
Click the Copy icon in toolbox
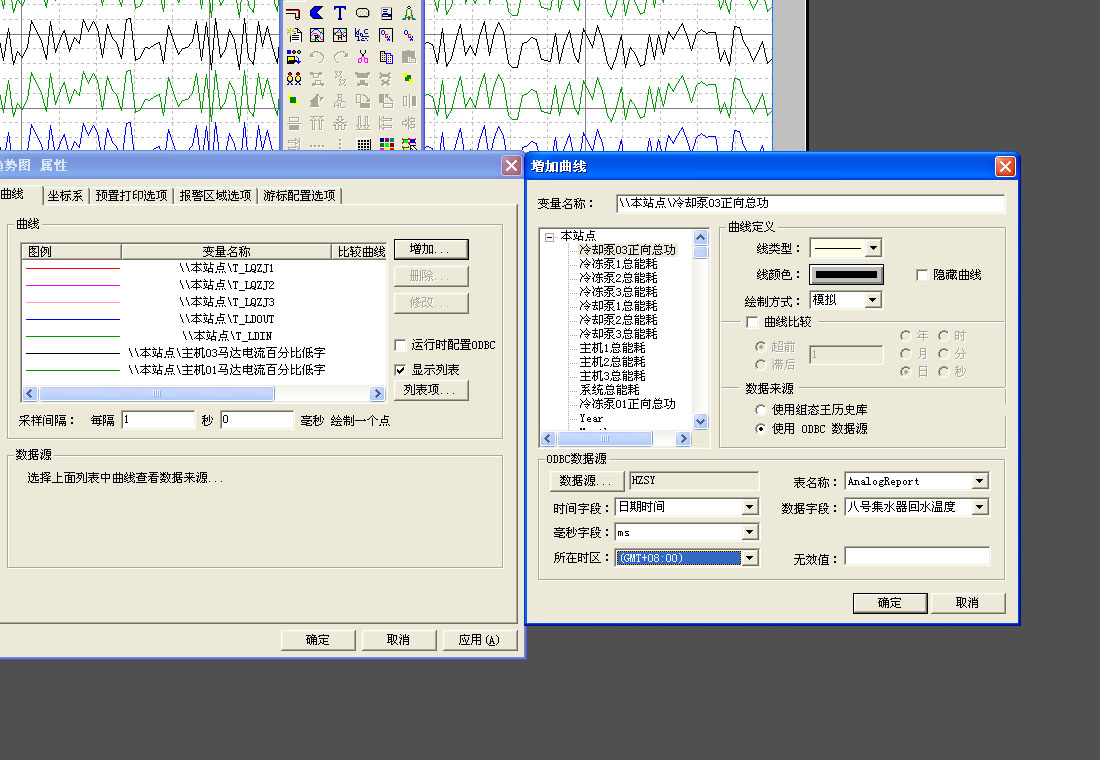tap(386, 57)
